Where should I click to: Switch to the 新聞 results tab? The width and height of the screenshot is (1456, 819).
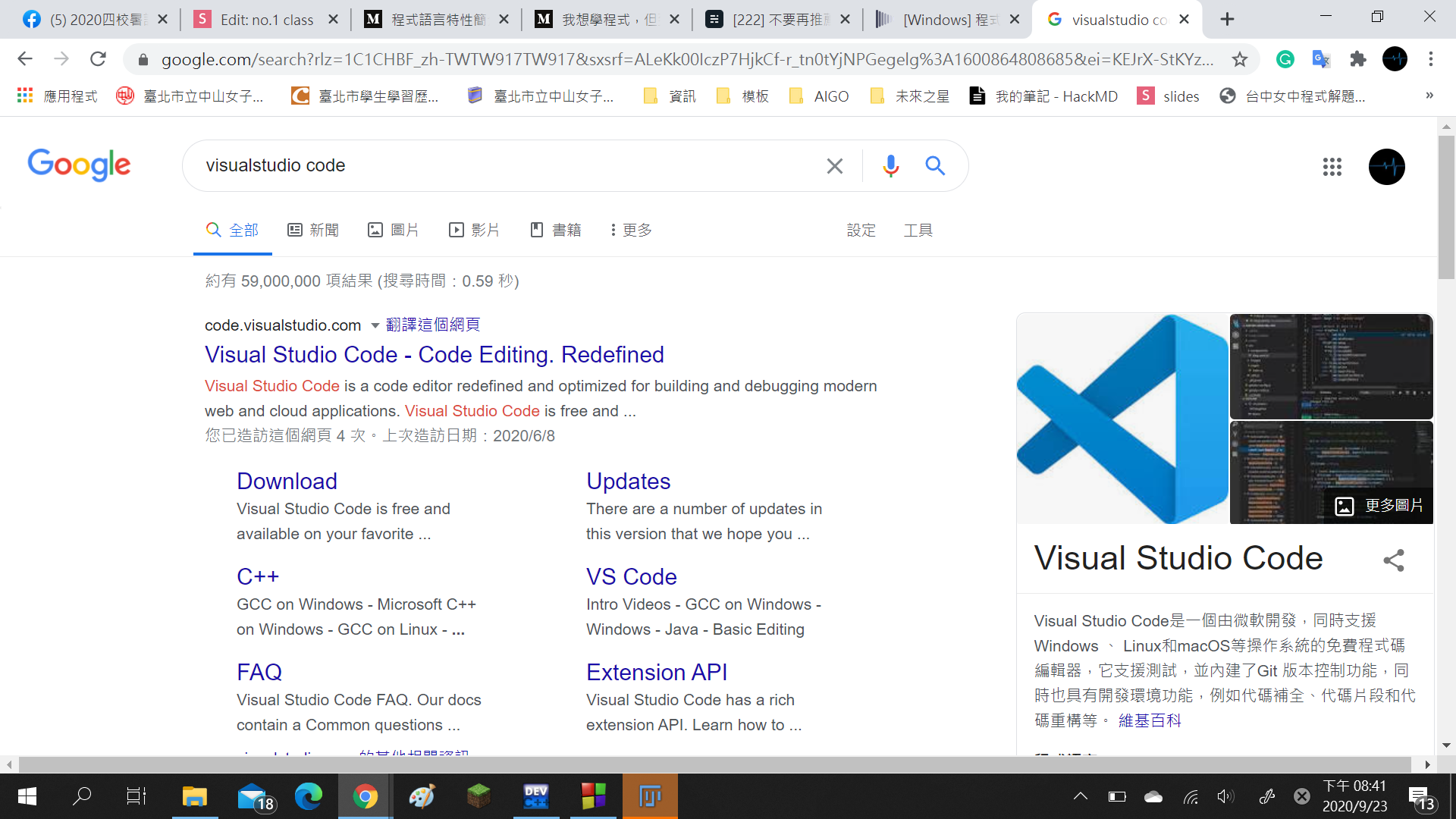(x=313, y=230)
